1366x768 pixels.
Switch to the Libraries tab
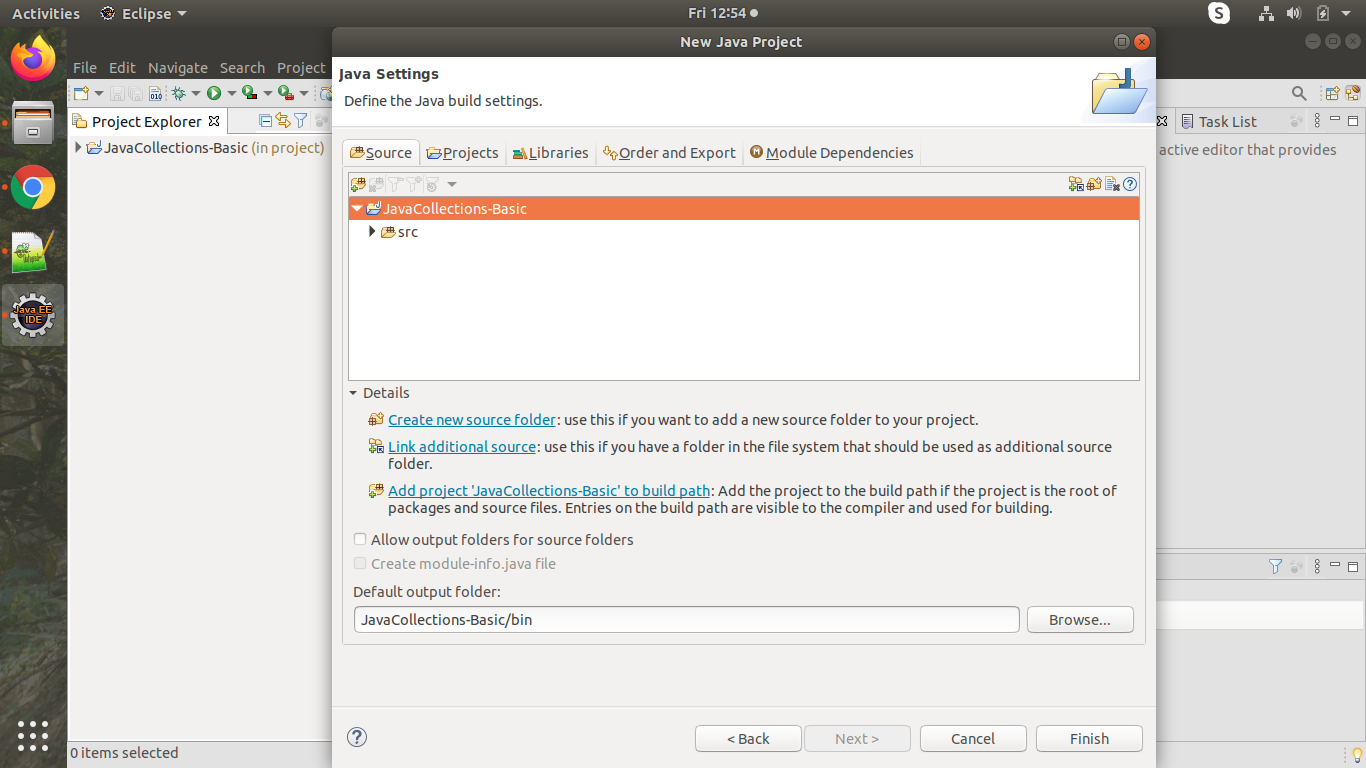tap(550, 153)
